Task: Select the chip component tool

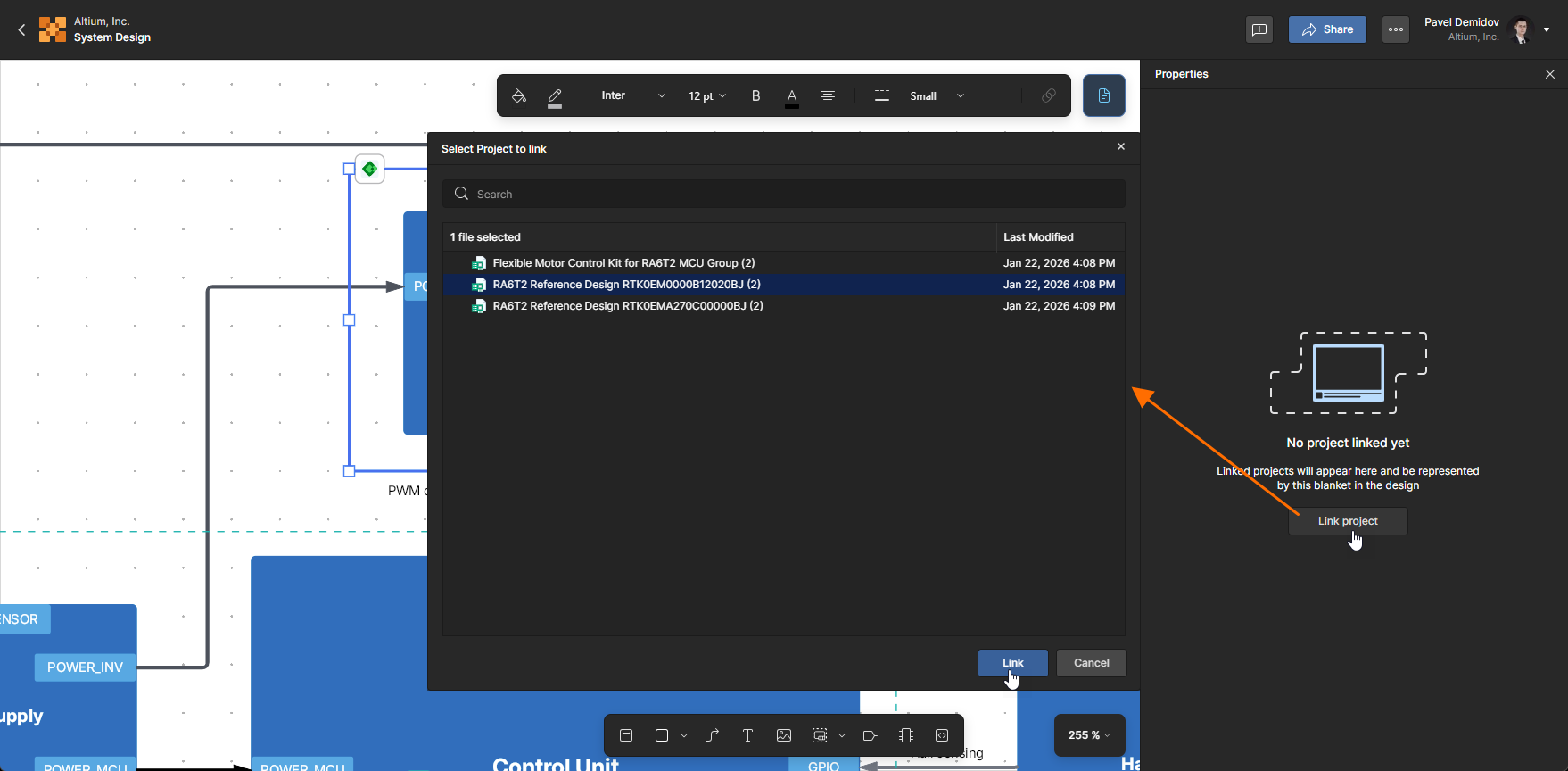Action: click(906, 735)
